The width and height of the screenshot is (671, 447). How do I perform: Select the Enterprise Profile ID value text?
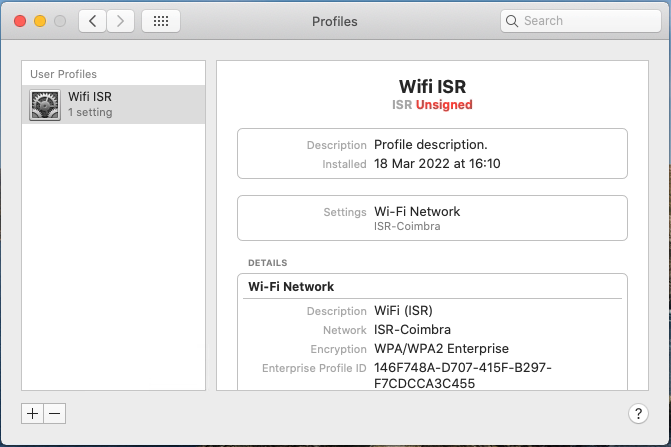463,376
